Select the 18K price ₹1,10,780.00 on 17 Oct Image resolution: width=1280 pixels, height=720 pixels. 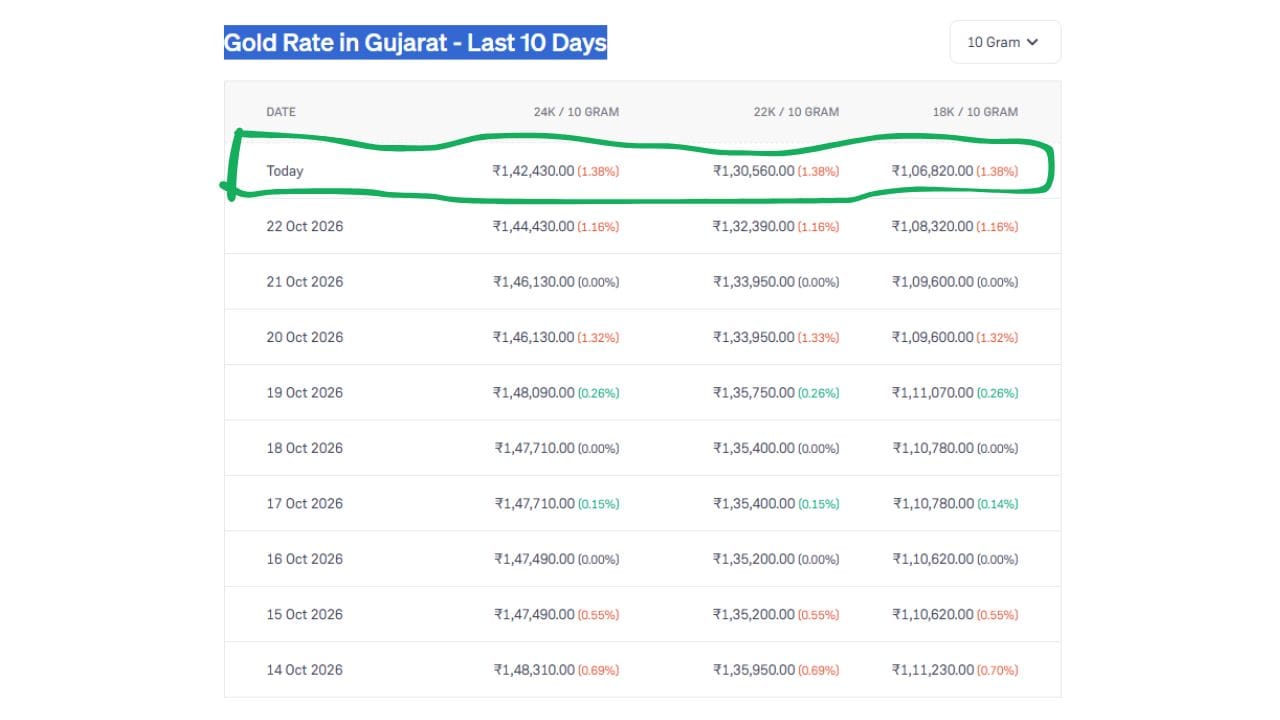coord(933,504)
